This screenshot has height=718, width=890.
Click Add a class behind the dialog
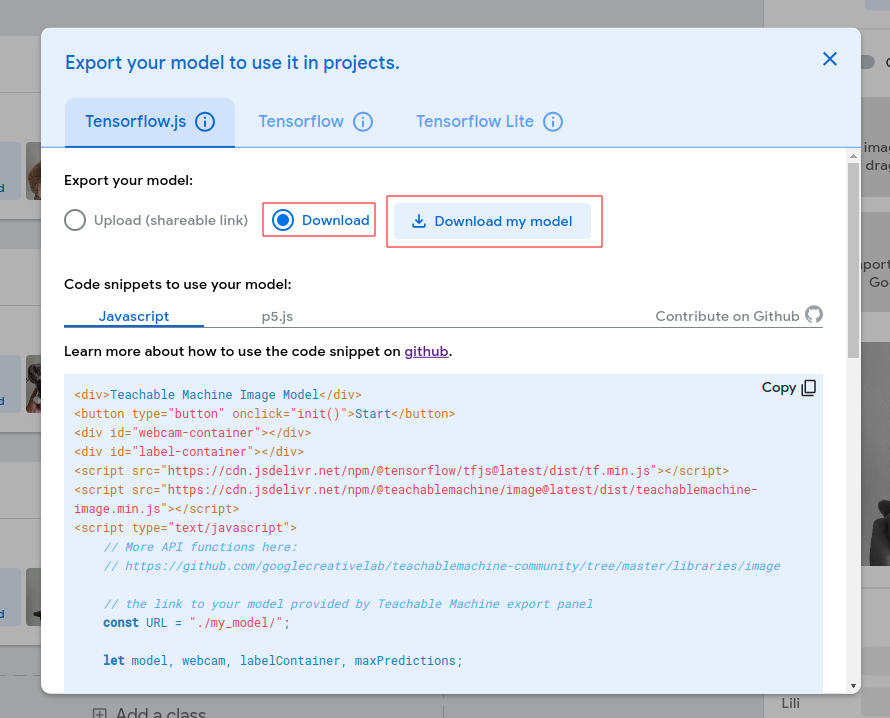click(x=150, y=712)
